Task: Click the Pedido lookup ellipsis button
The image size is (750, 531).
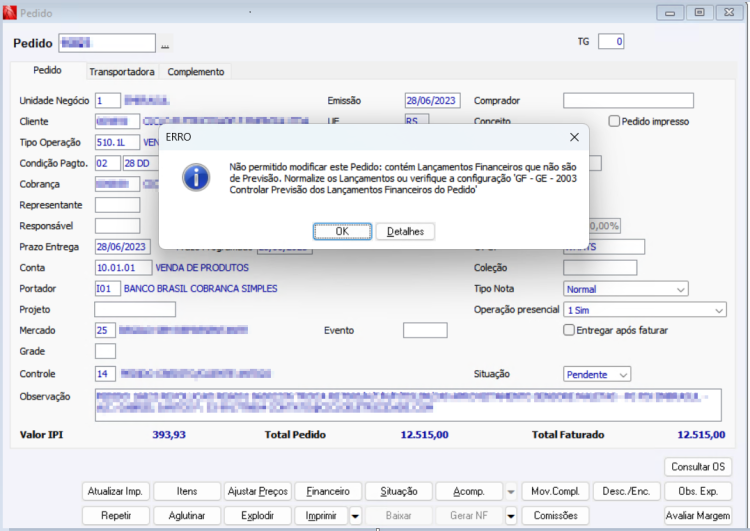Action: click(x=165, y=44)
